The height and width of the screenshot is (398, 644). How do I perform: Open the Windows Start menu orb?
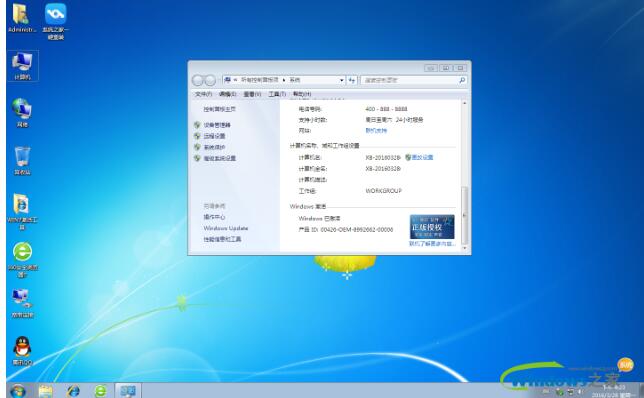(x=17, y=391)
